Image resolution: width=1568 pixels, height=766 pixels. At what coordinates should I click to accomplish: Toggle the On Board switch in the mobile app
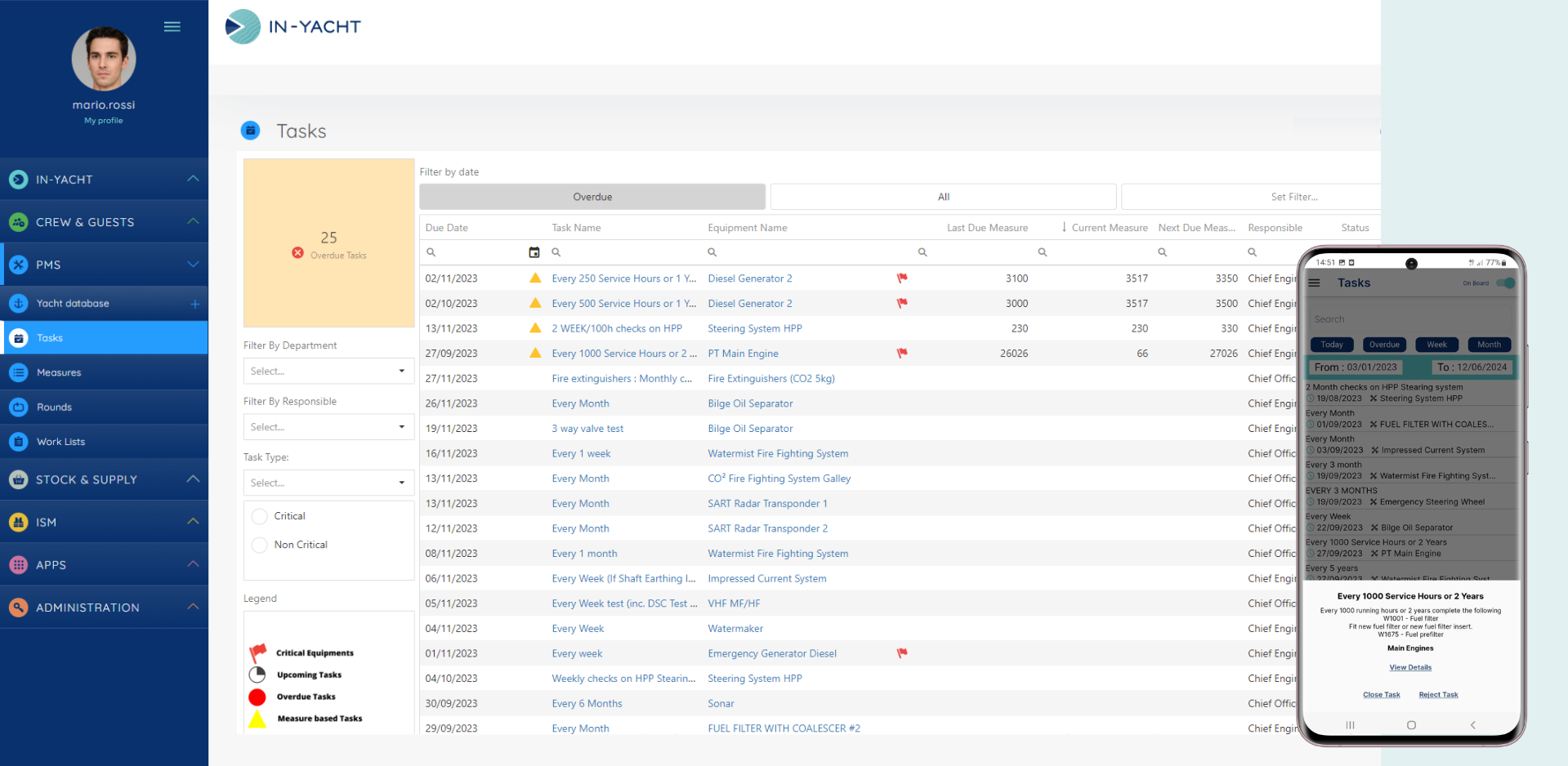pyautogui.click(x=1506, y=283)
